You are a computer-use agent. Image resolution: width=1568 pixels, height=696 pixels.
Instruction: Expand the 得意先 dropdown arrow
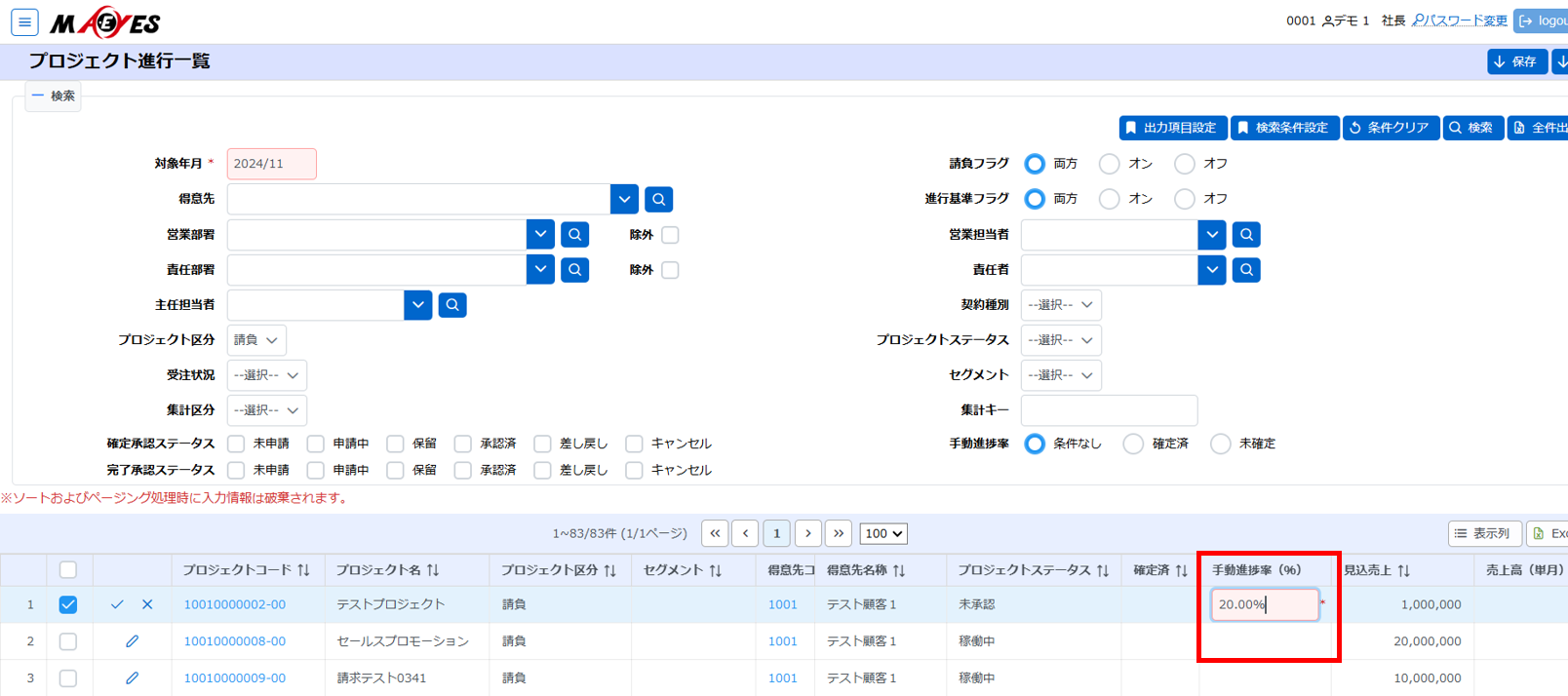click(x=625, y=200)
